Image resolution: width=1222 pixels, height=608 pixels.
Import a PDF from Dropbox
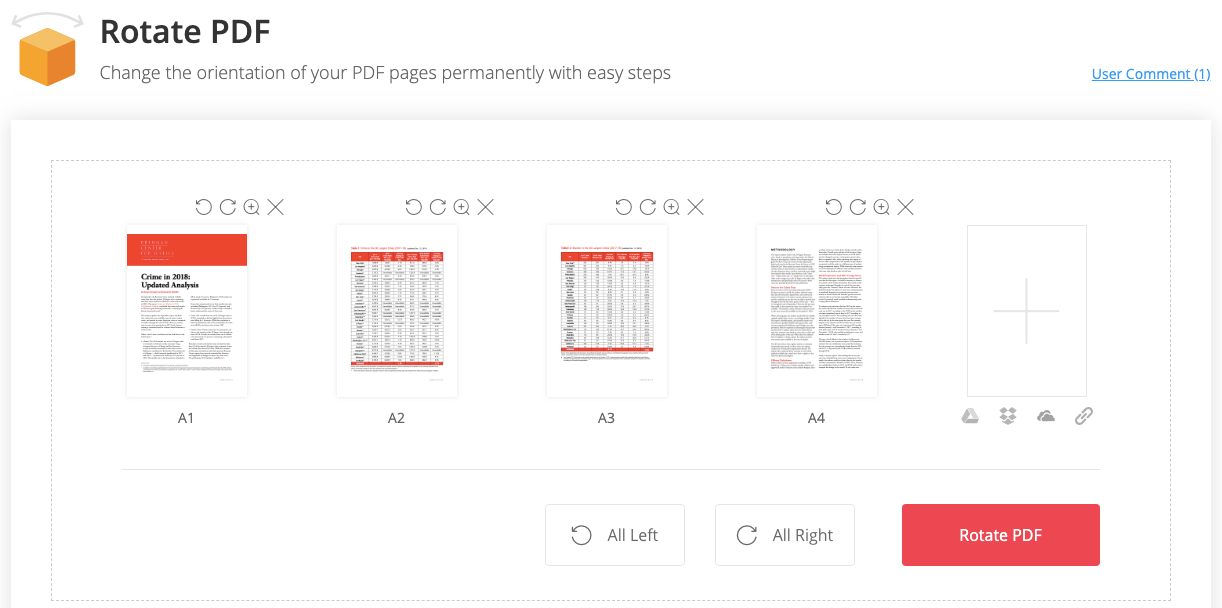(1008, 416)
